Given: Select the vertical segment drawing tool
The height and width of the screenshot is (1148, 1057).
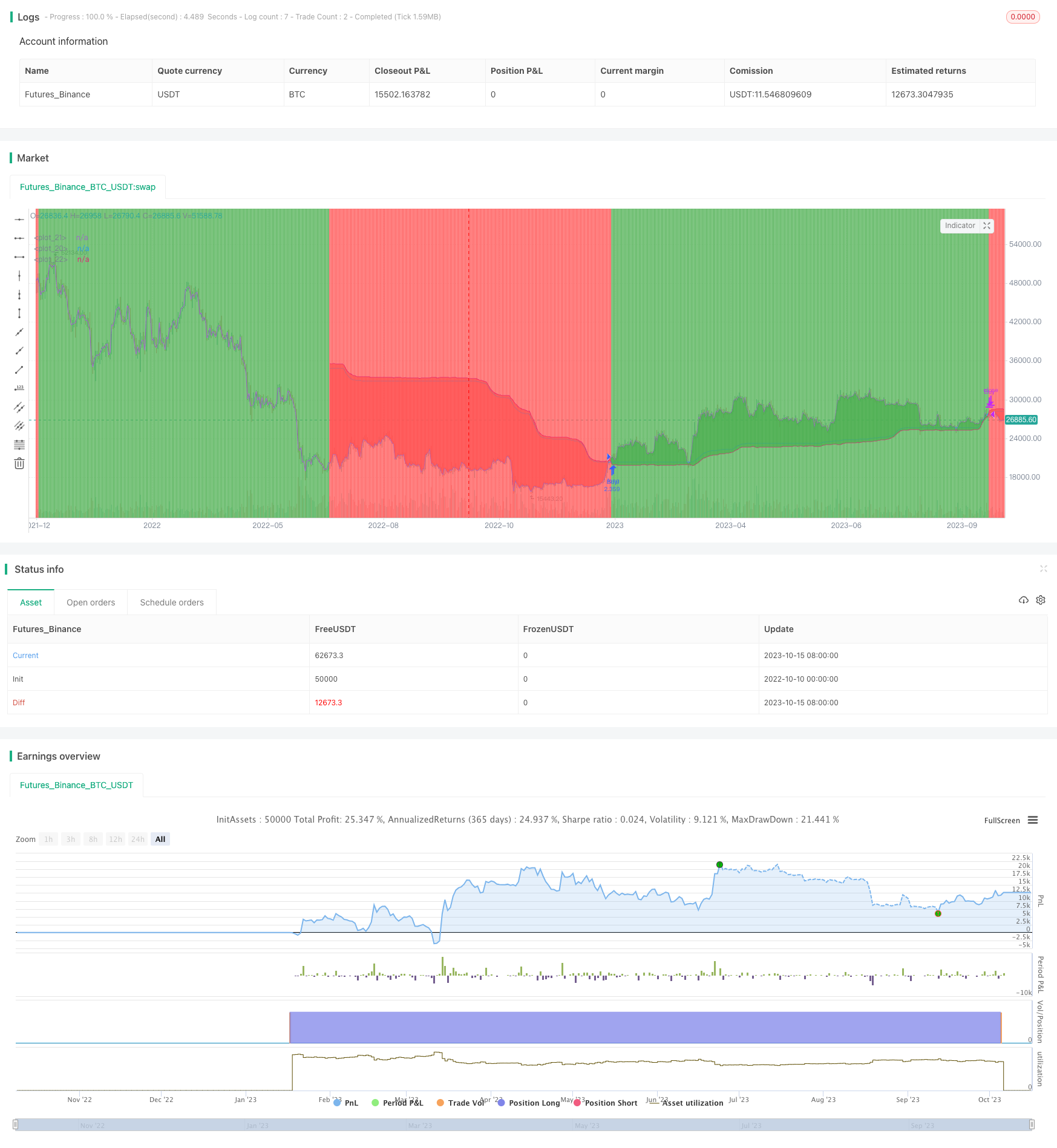Looking at the screenshot, I should tap(19, 313).
